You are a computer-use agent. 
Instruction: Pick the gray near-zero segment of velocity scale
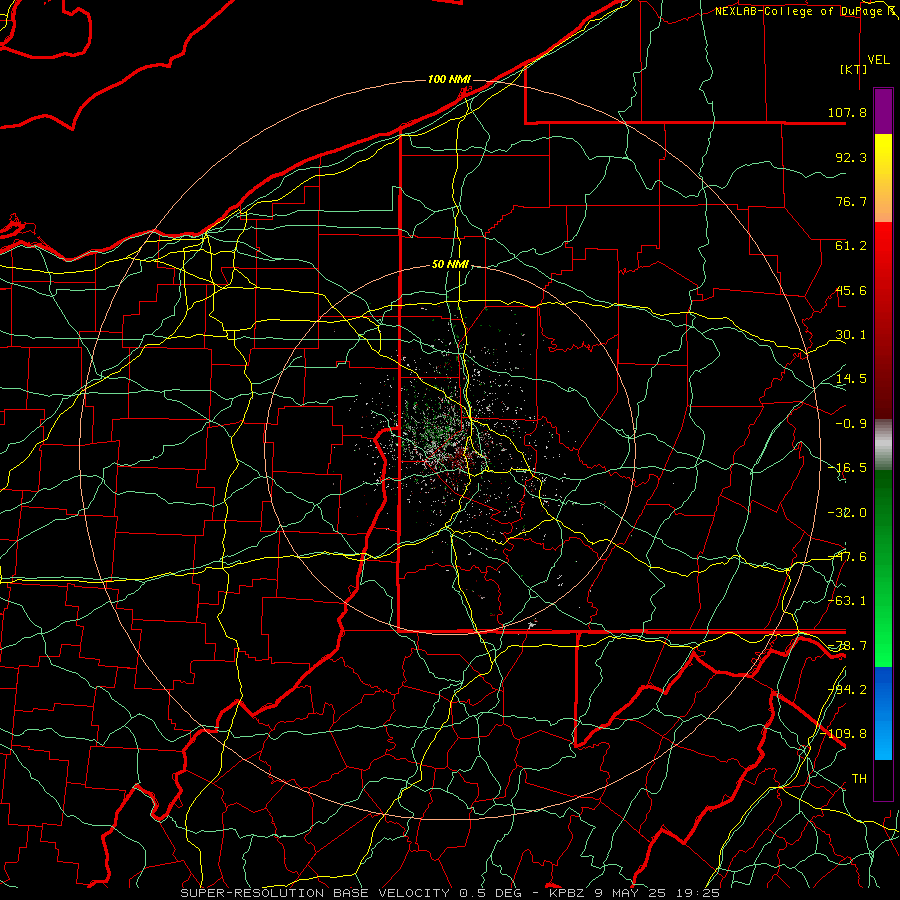(883, 445)
